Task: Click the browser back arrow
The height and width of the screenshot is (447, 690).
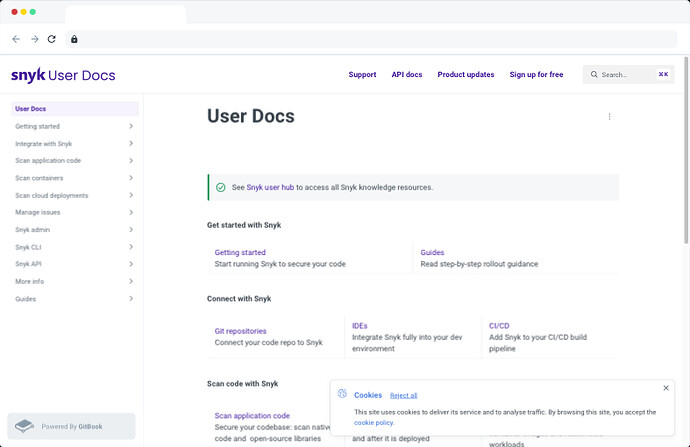Action: (16, 39)
